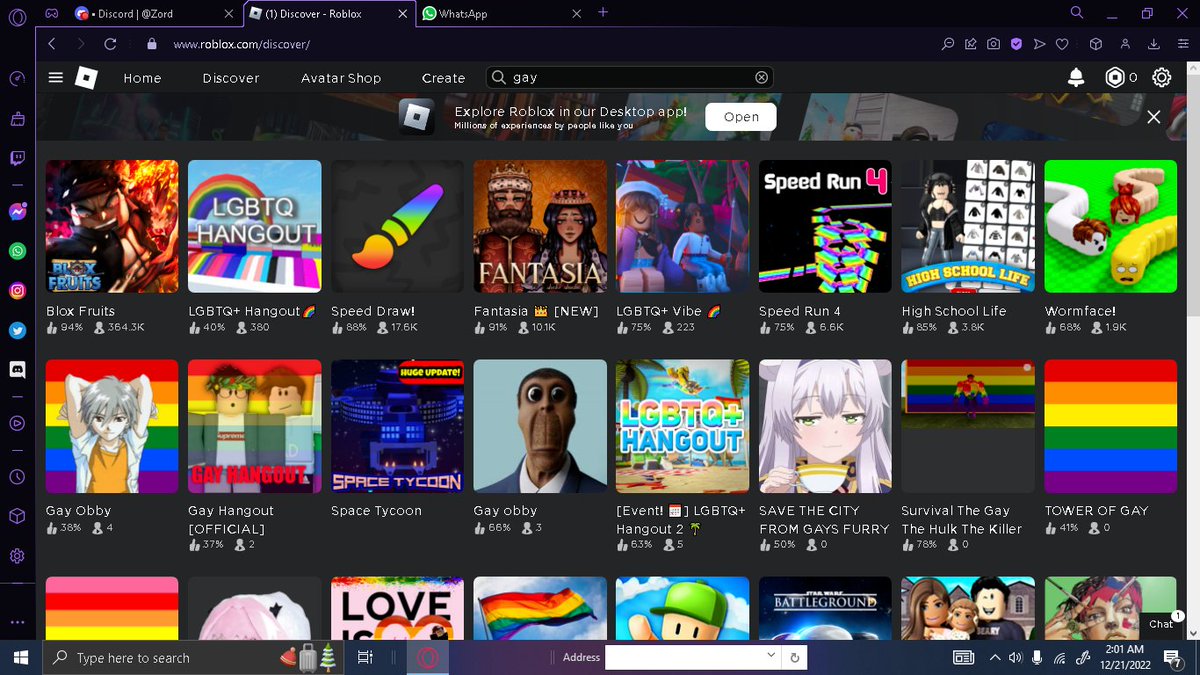
Task: Open WhatsApp in the browser sidebar
Action: pyautogui.click(x=17, y=251)
